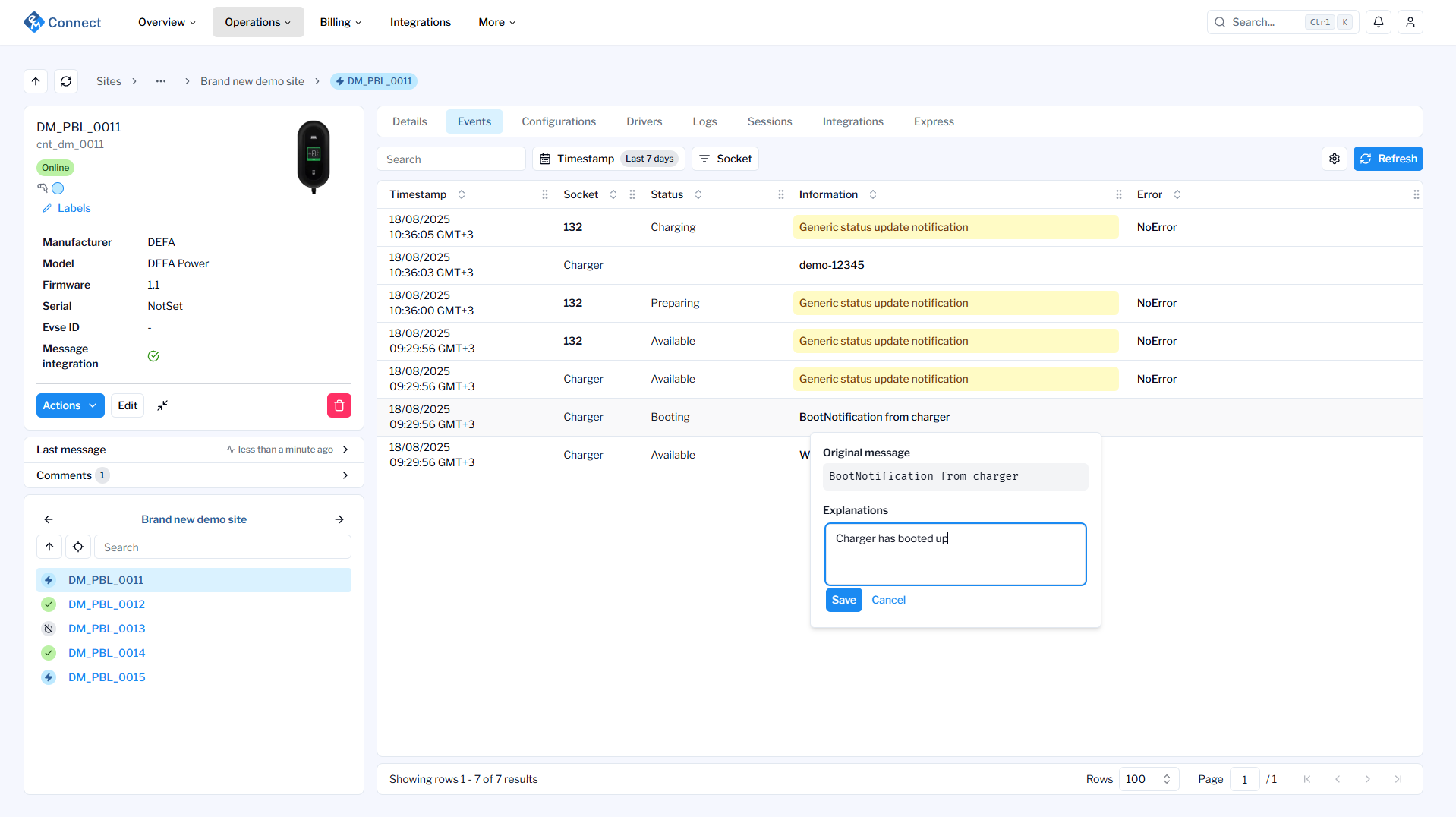Open the table settings gear icon
1456x817 pixels.
[x=1334, y=159]
